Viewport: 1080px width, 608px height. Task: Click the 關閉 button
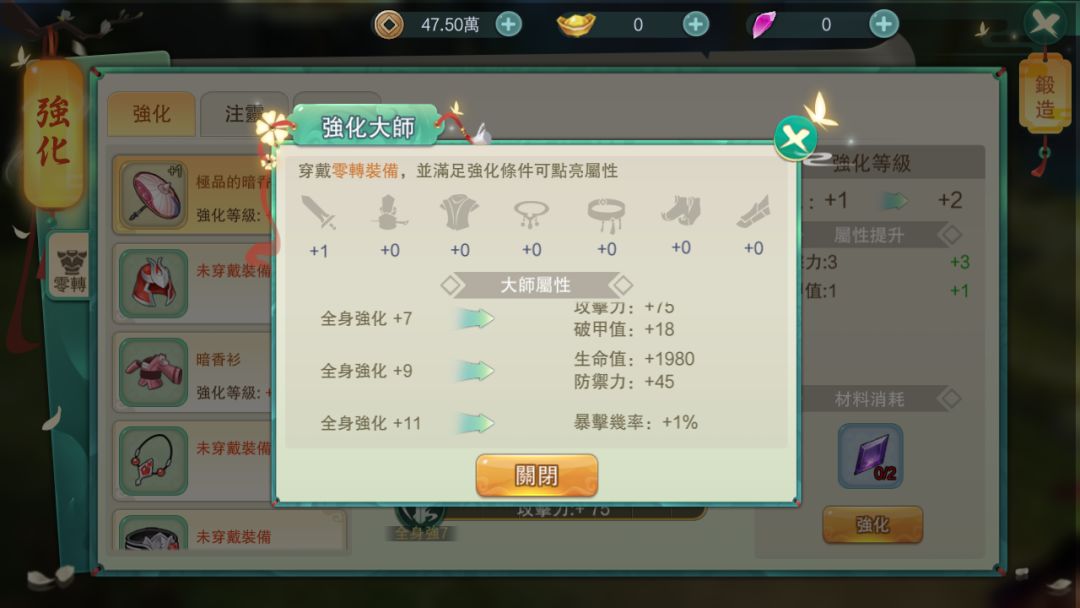point(537,475)
